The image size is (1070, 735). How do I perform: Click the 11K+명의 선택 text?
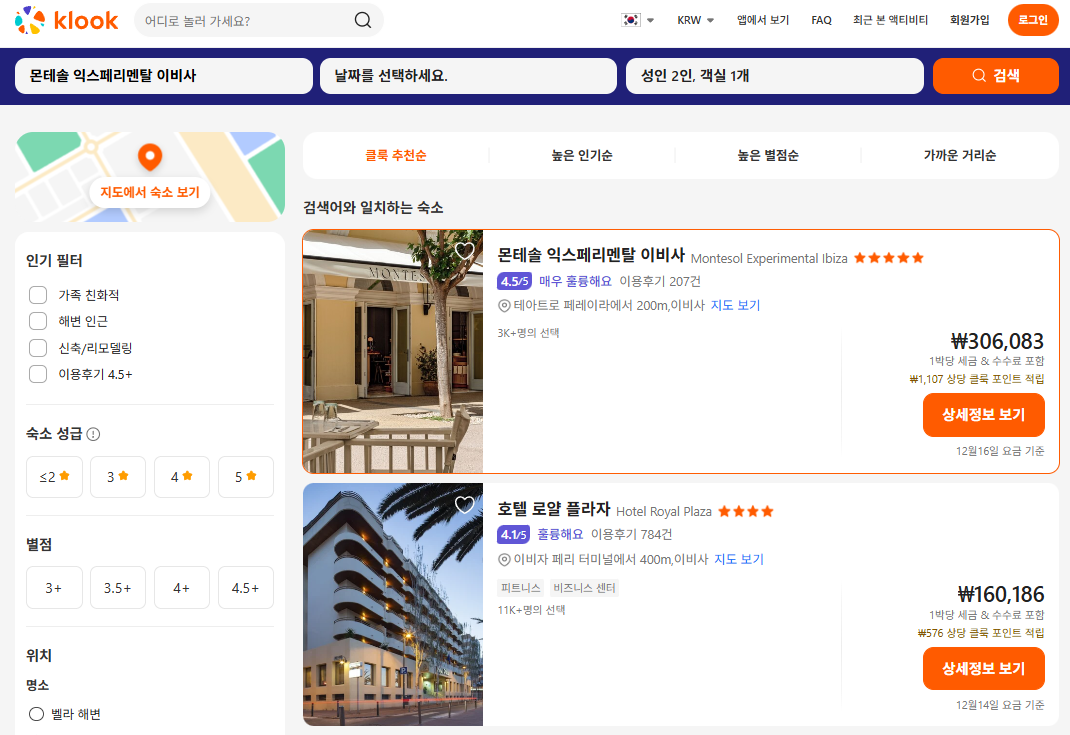click(x=531, y=610)
